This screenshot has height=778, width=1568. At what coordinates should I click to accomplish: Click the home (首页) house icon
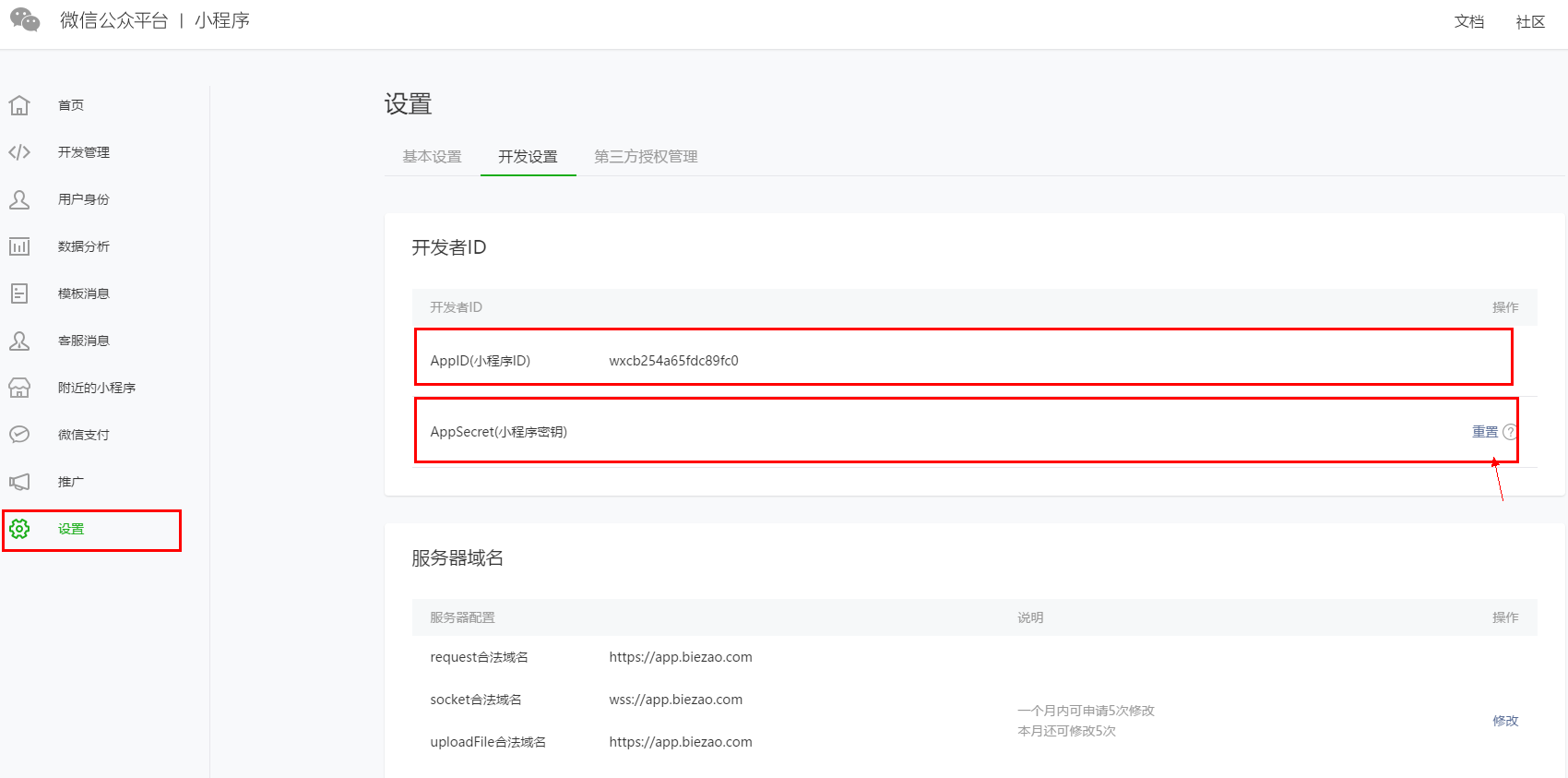point(19,105)
